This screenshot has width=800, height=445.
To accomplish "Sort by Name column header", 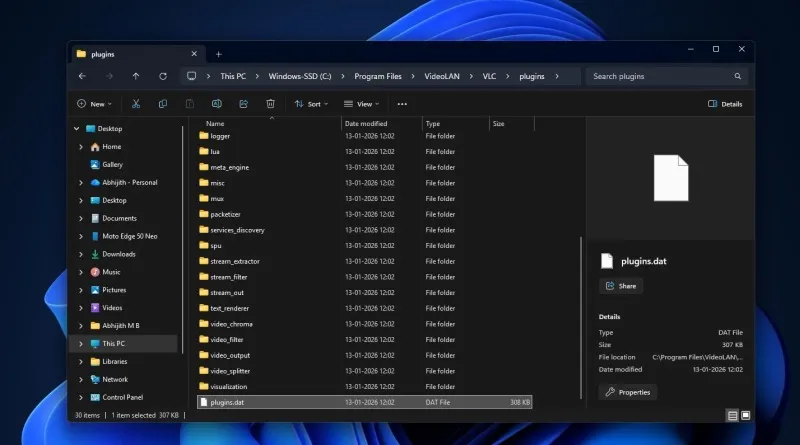I will click(215, 123).
